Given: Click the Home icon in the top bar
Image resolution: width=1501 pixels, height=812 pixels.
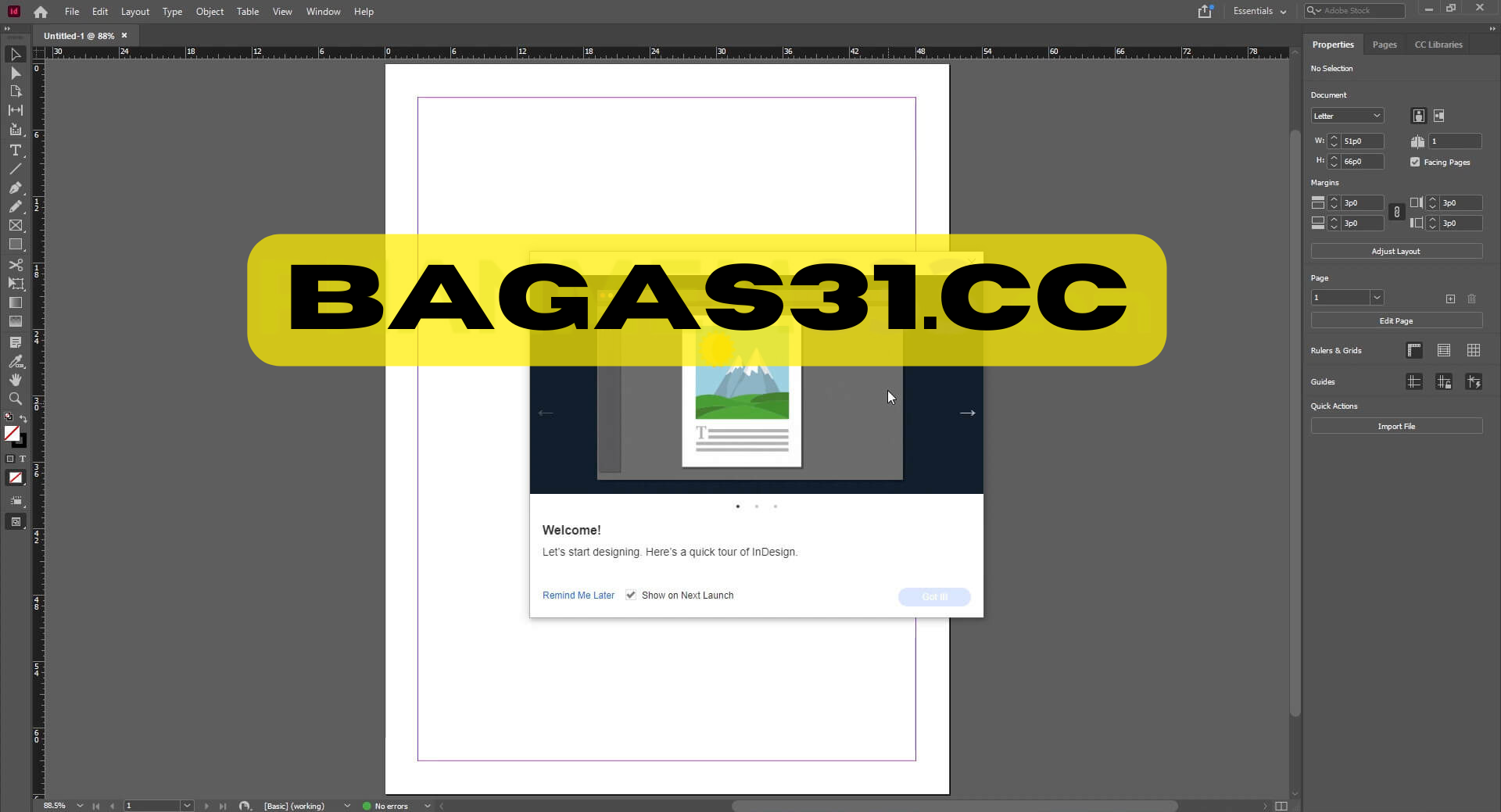Looking at the screenshot, I should pos(41,12).
